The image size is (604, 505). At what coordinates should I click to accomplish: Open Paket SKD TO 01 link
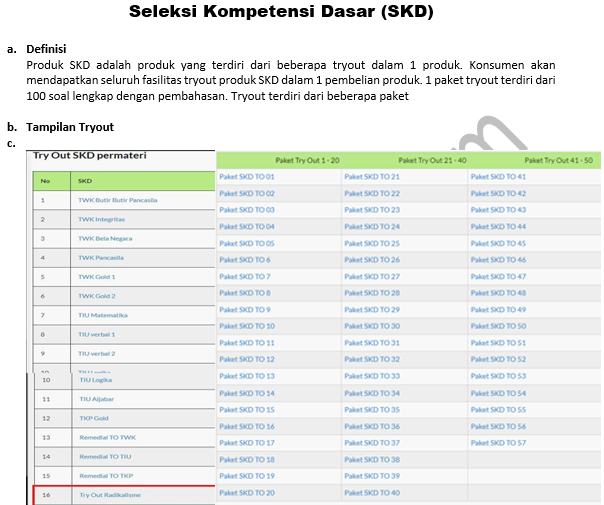[246, 177]
